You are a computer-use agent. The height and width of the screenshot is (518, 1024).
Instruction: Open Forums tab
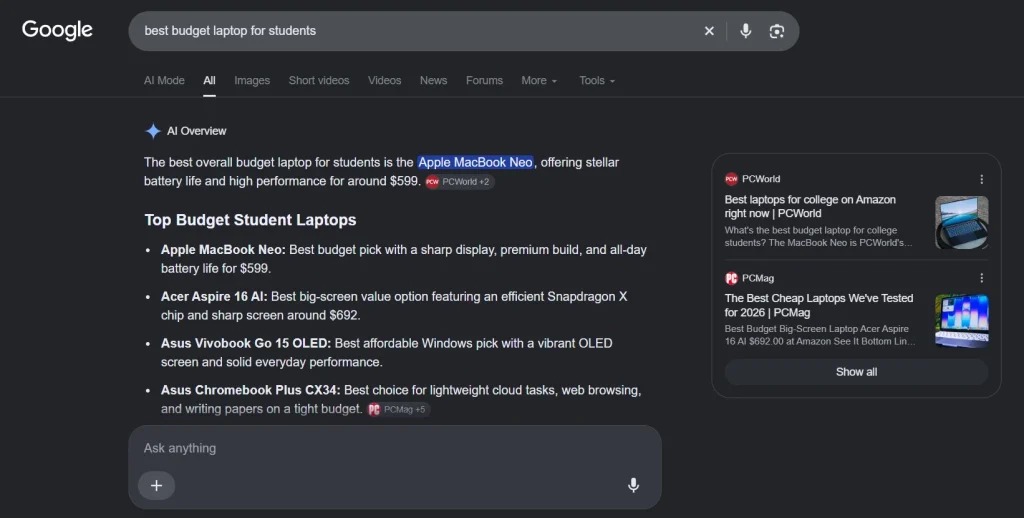pyautogui.click(x=484, y=80)
